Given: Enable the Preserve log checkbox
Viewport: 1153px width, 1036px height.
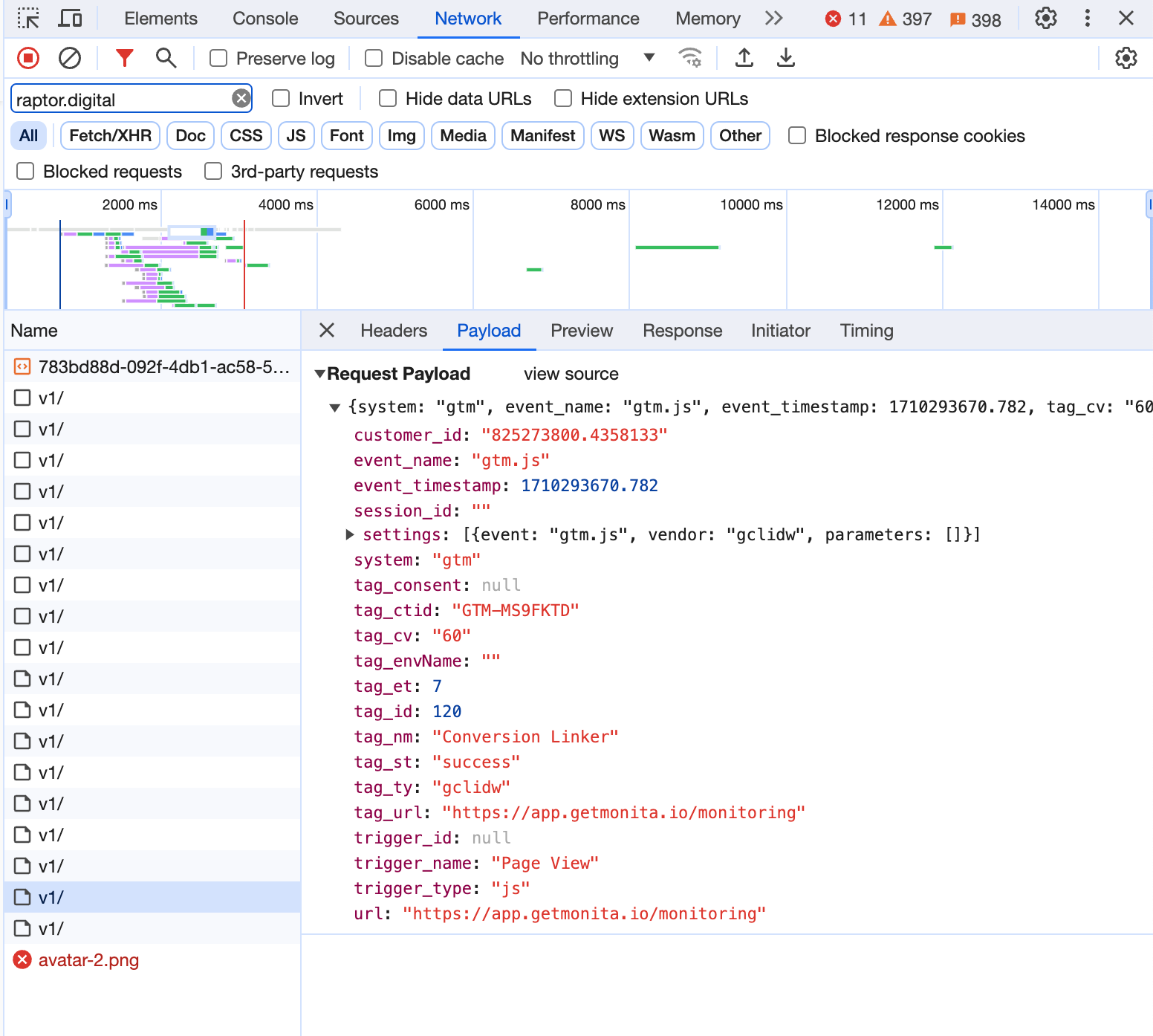Looking at the screenshot, I should [x=218, y=59].
